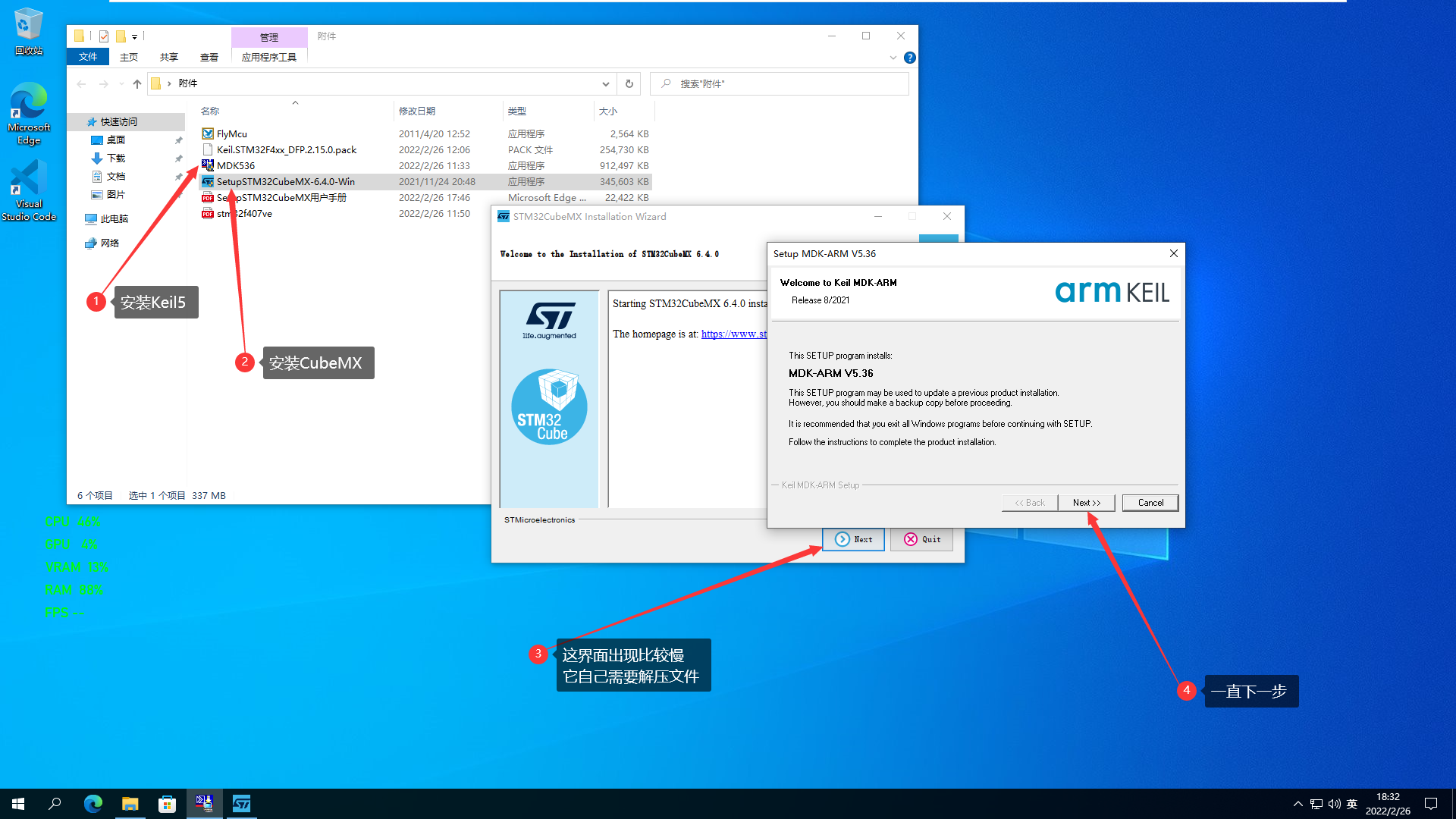Sort files by 修改日期 column header
This screenshot has height=819, width=1456.
417,111
